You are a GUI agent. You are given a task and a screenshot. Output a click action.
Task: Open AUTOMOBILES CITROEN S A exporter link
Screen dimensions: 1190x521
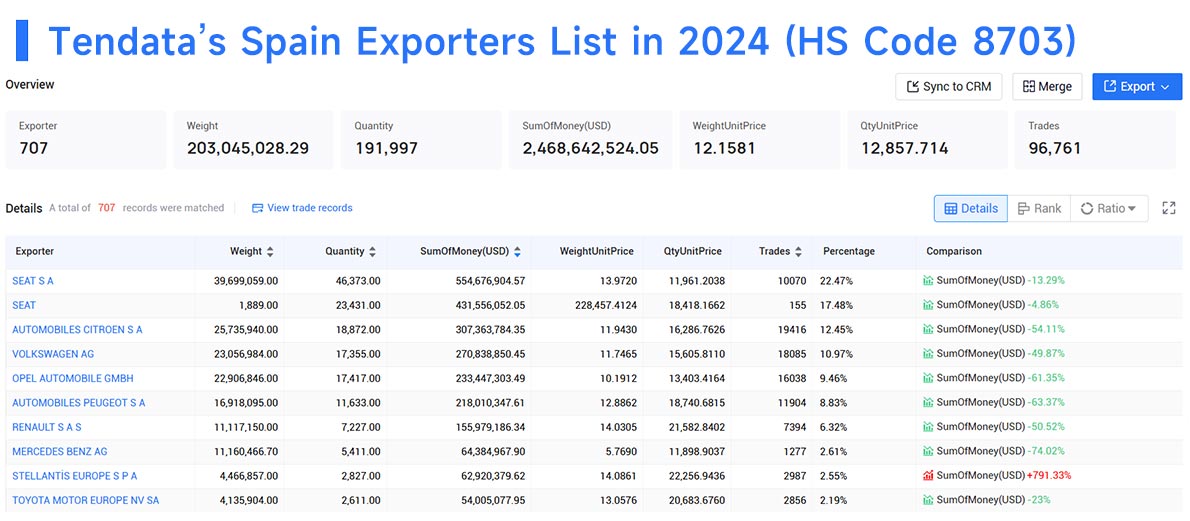point(77,329)
